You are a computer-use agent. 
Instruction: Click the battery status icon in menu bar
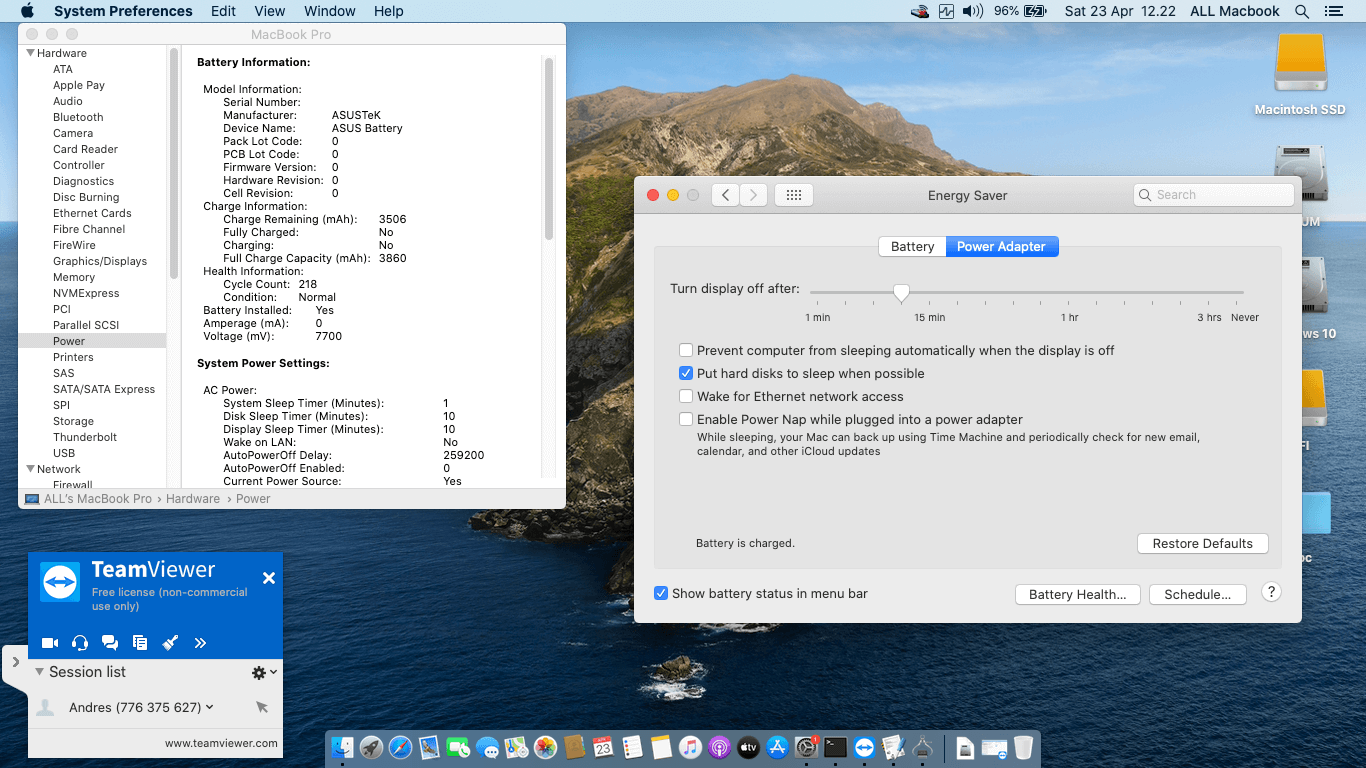click(x=1034, y=11)
